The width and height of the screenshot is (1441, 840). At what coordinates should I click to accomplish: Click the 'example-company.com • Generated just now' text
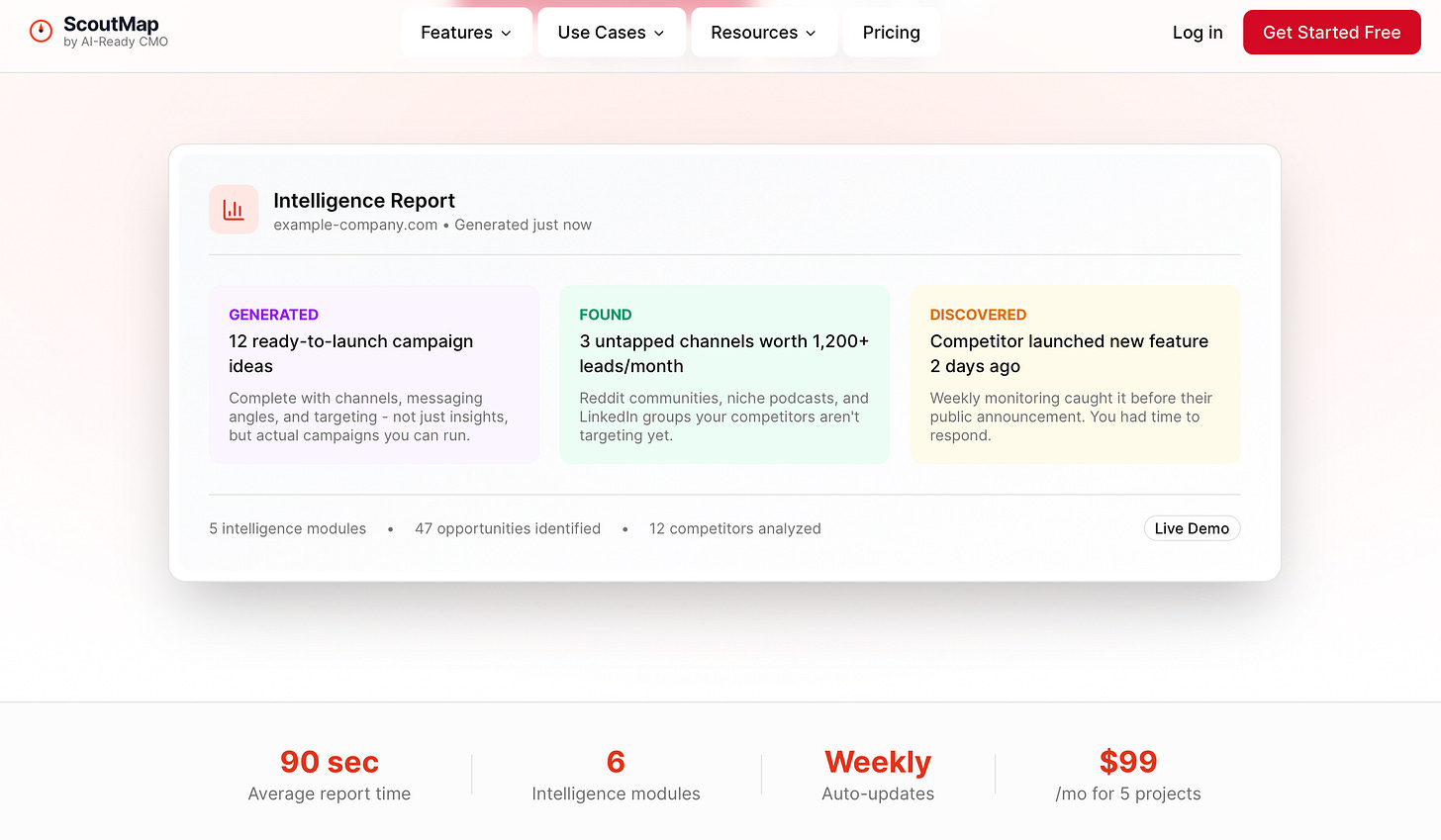coord(432,225)
